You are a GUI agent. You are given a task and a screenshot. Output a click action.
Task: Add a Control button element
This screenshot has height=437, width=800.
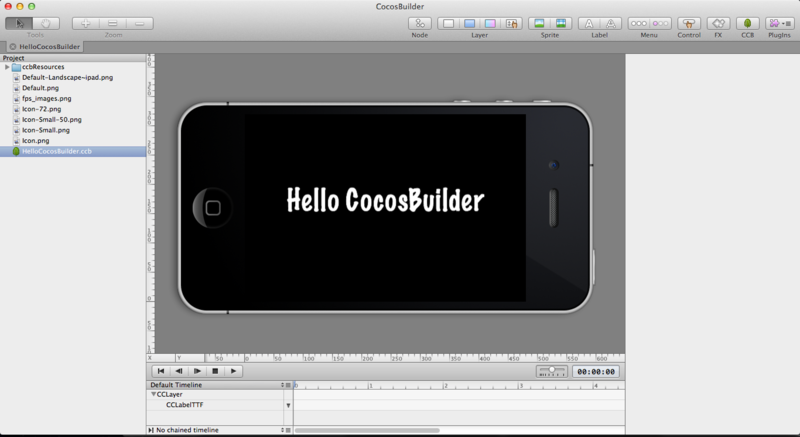click(x=689, y=23)
